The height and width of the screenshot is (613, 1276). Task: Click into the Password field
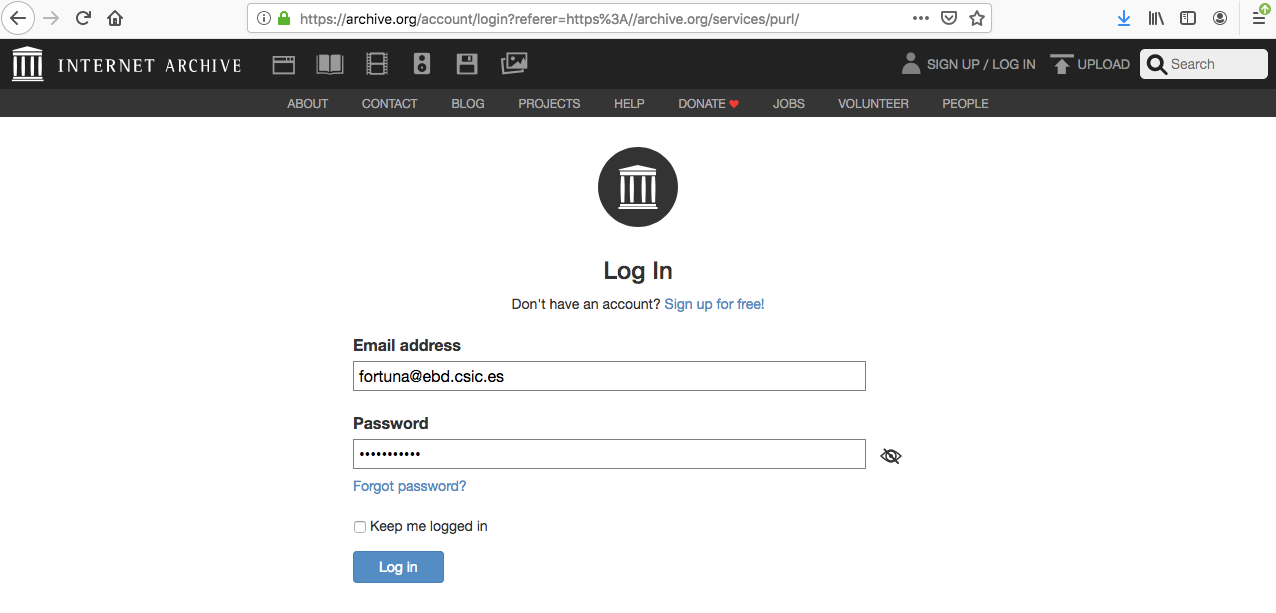609,454
